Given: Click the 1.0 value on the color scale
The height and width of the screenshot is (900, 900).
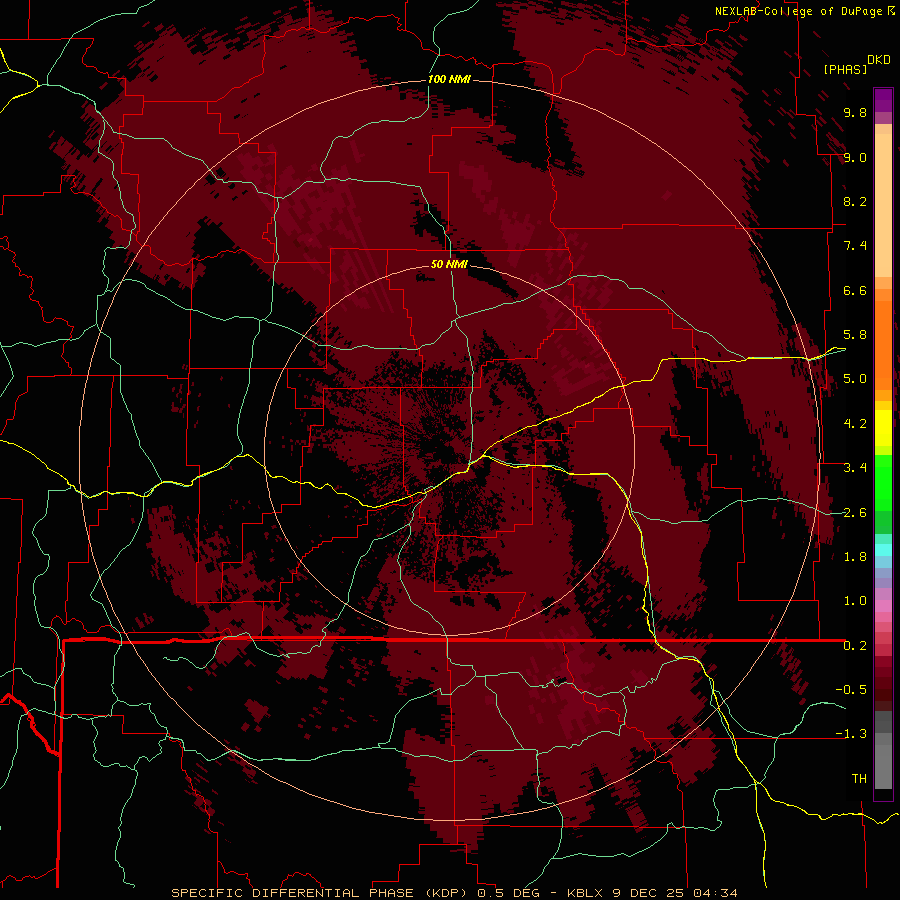Looking at the screenshot, I should (855, 601).
